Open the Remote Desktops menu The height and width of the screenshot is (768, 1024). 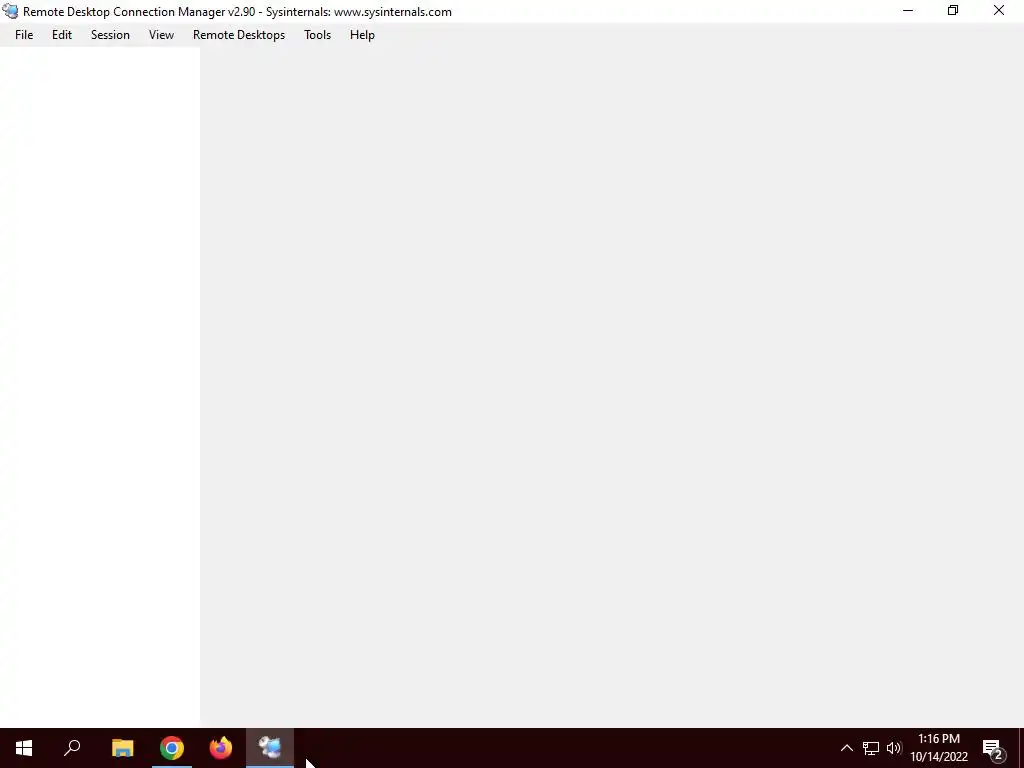click(239, 35)
